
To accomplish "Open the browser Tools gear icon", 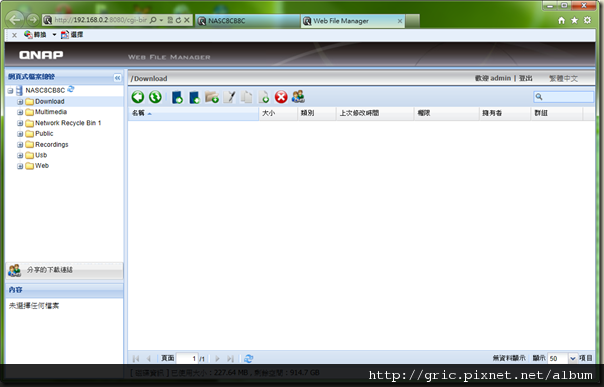I will coord(587,20).
